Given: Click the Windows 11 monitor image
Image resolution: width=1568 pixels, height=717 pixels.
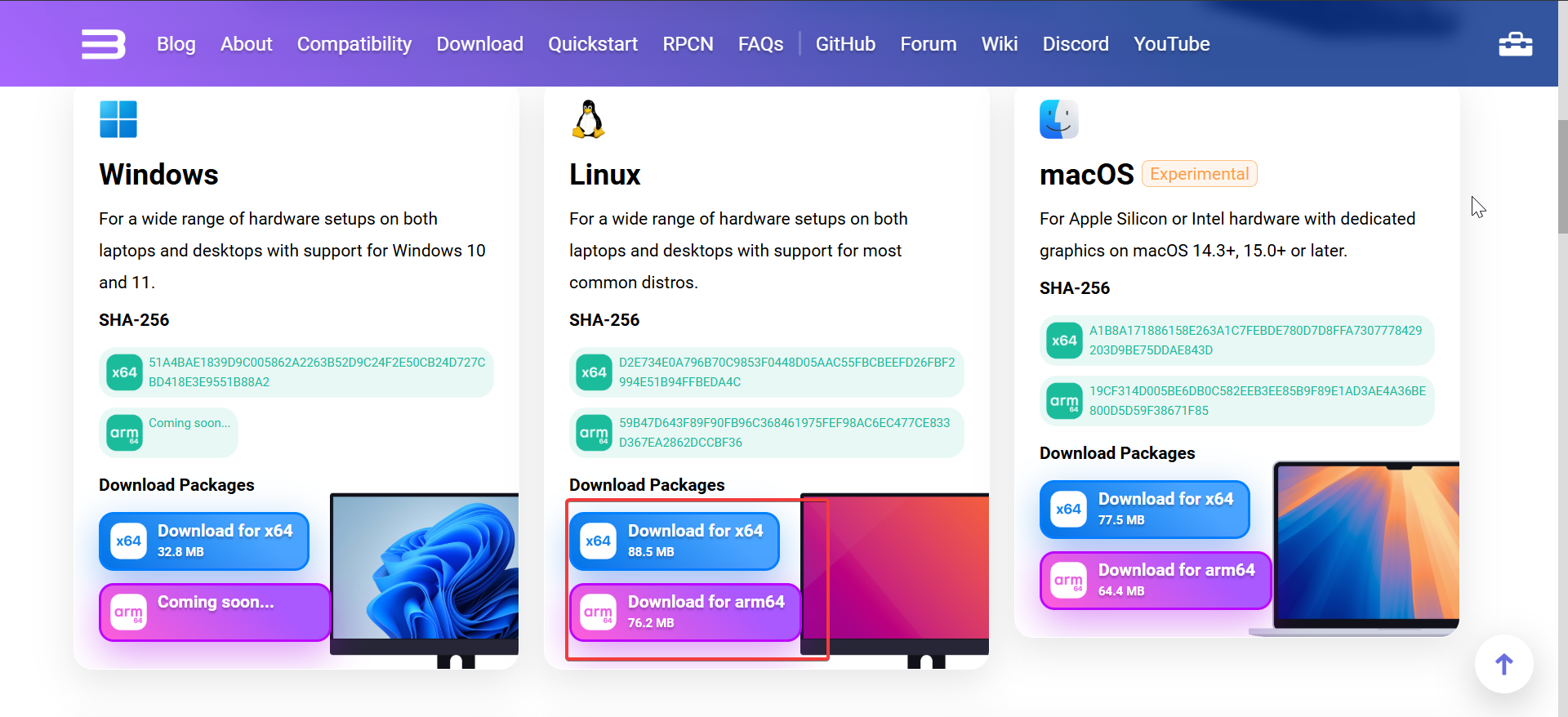Looking at the screenshot, I should [425, 580].
